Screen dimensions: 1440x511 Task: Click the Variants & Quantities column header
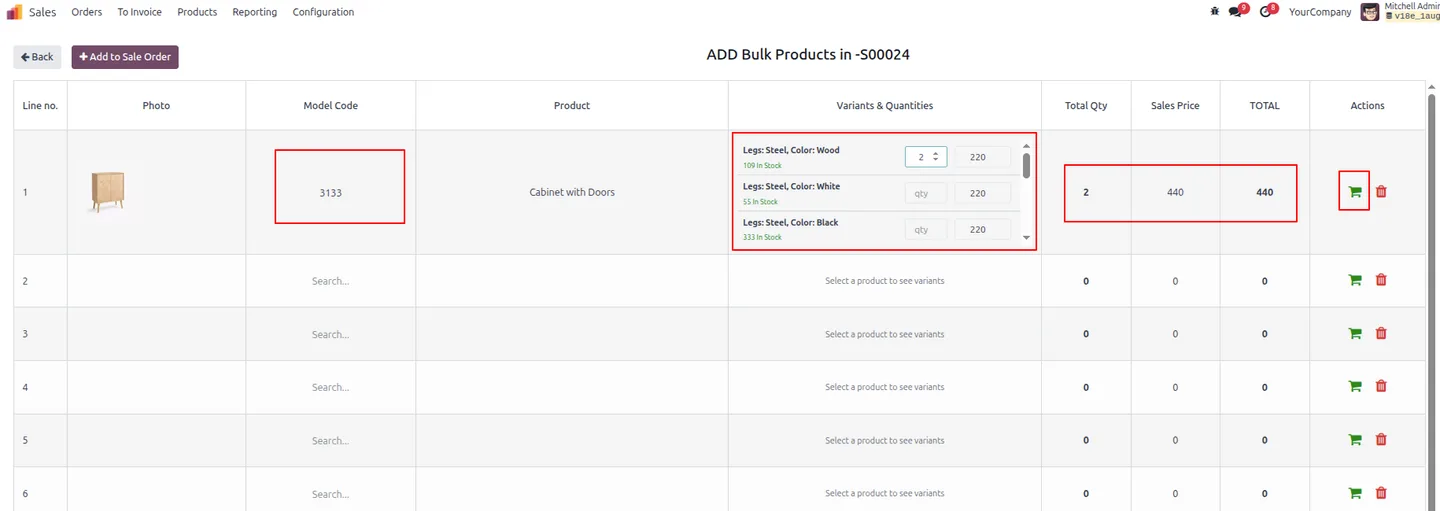(x=885, y=105)
